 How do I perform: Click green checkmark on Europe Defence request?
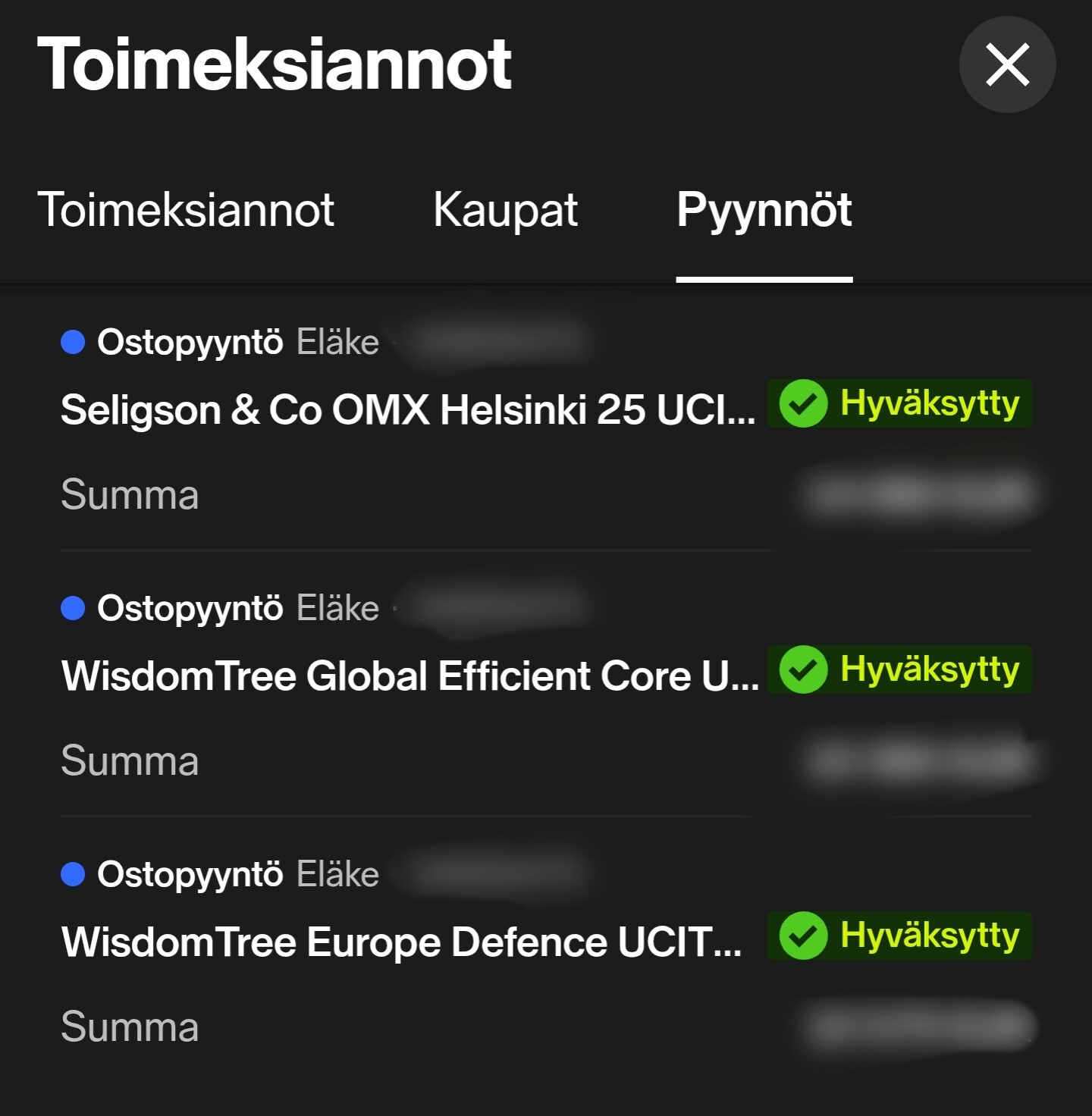(x=803, y=936)
